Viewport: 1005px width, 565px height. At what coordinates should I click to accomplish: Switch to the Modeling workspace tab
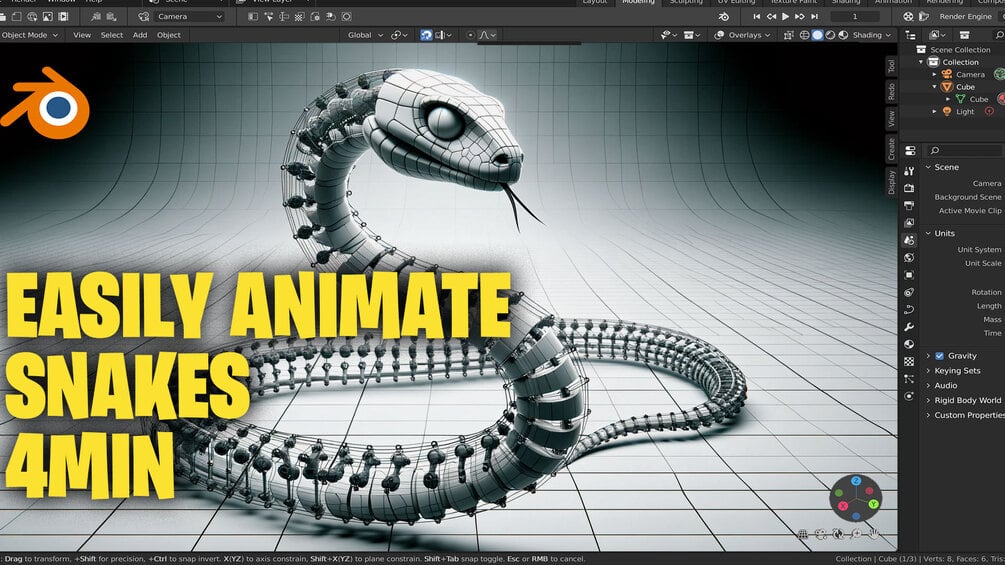point(638,3)
